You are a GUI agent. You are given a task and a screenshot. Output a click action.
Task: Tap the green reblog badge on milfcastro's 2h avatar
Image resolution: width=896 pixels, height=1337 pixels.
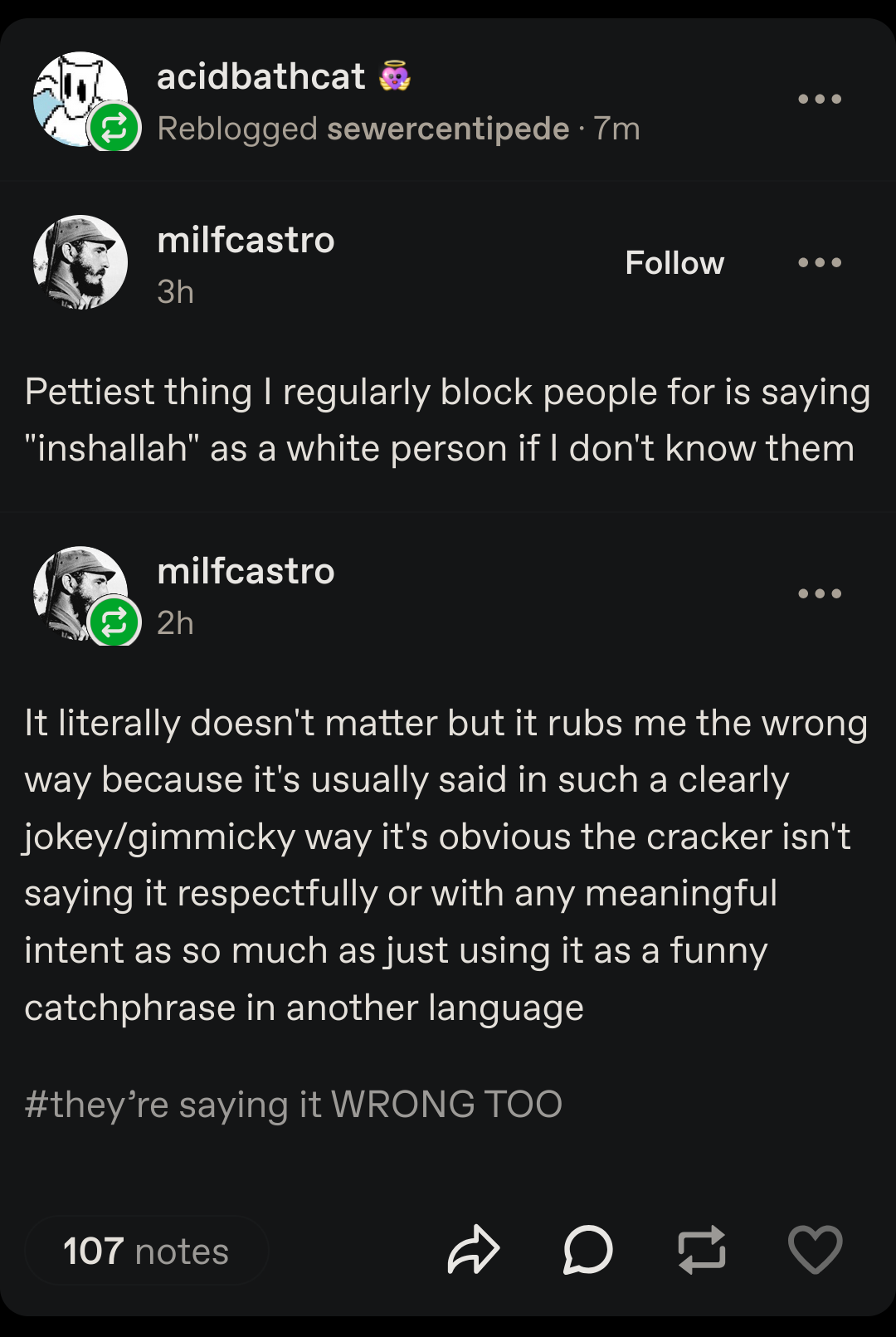point(114,622)
